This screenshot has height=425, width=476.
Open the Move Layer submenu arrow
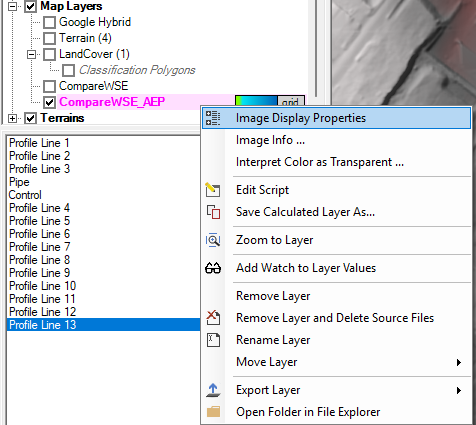tap(459, 362)
